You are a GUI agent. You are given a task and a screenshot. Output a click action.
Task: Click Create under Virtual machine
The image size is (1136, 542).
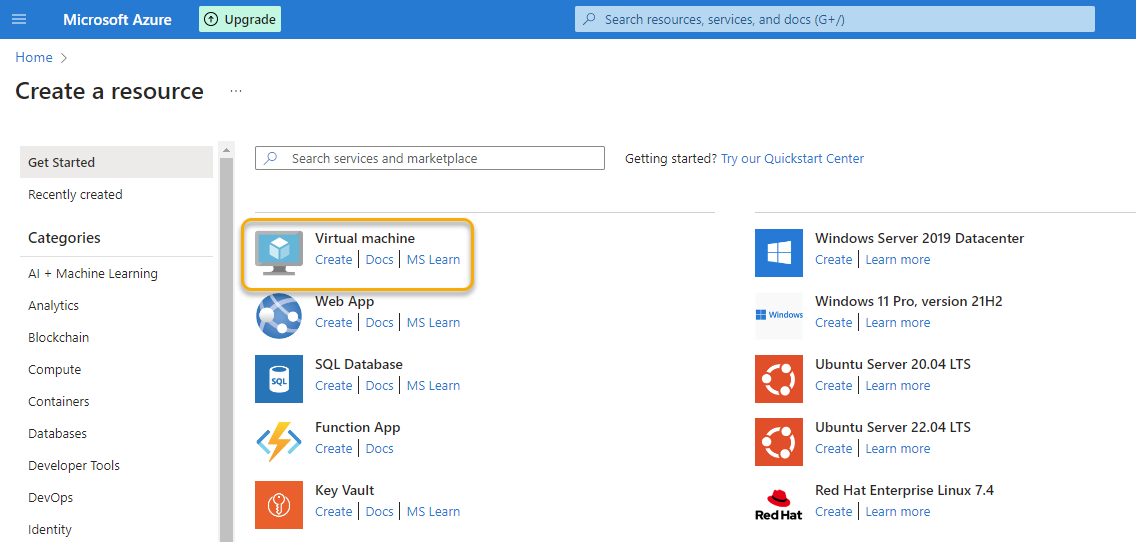click(333, 260)
